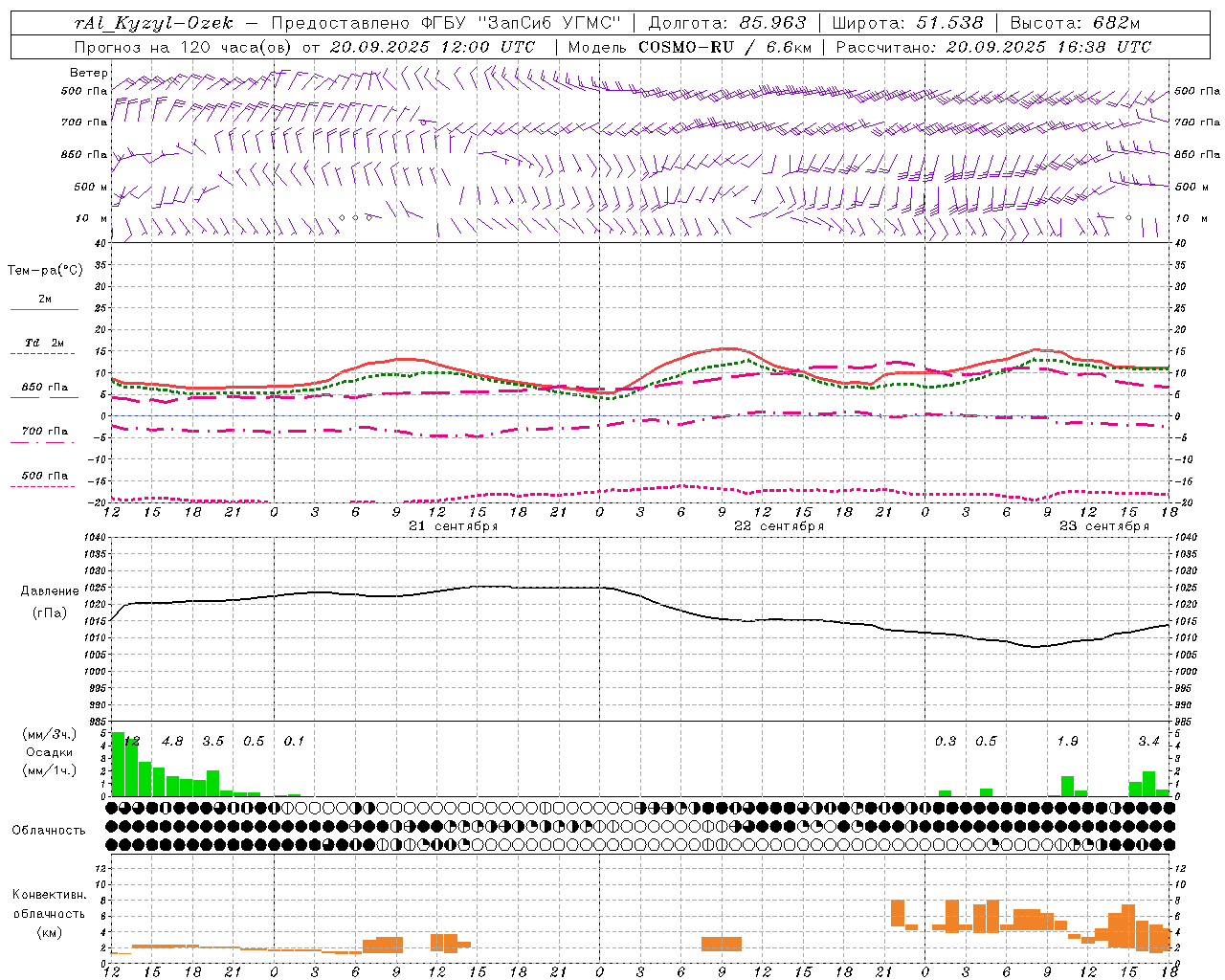Screen dimensions: 1225x980
Task: Click the forecast start time 20.09.2025 12:00 UTC
Action: click(x=433, y=47)
